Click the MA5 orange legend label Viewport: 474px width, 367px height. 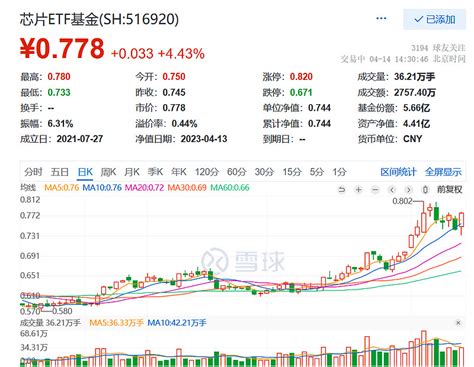pos(62,188)
